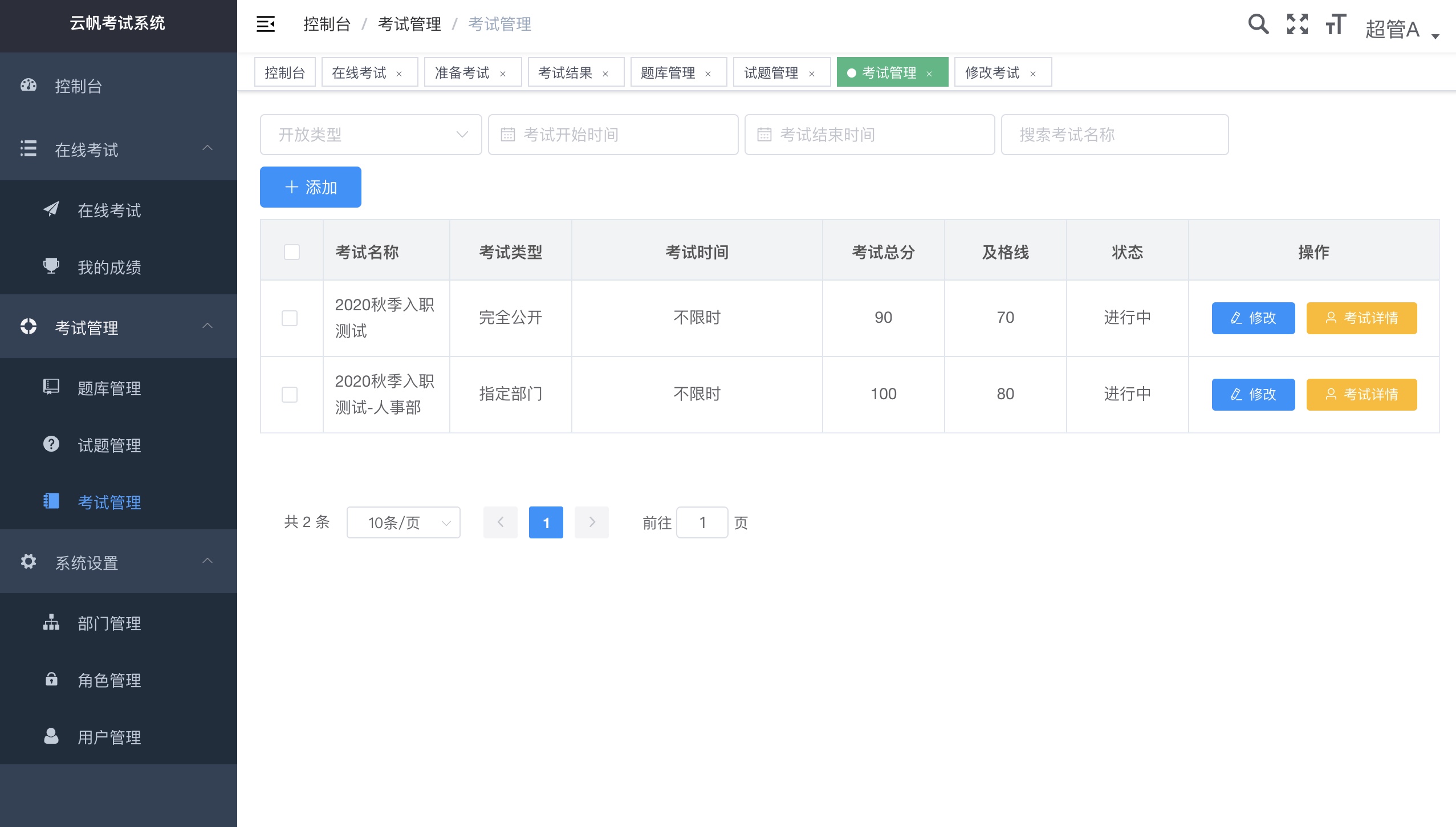Click the 部门管理 org-chart icon in sidebar
This screenshot has width=1456, height=827.
(51, 622)
